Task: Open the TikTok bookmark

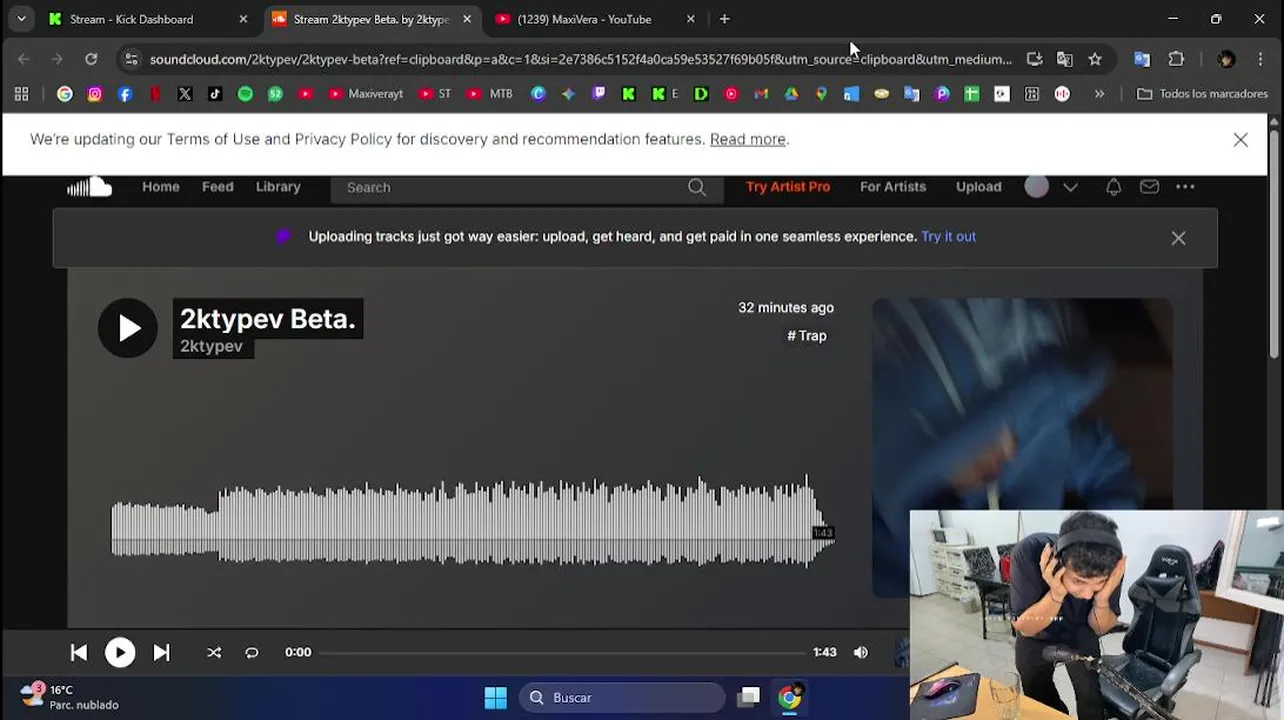Action: [x=215, y=94]
